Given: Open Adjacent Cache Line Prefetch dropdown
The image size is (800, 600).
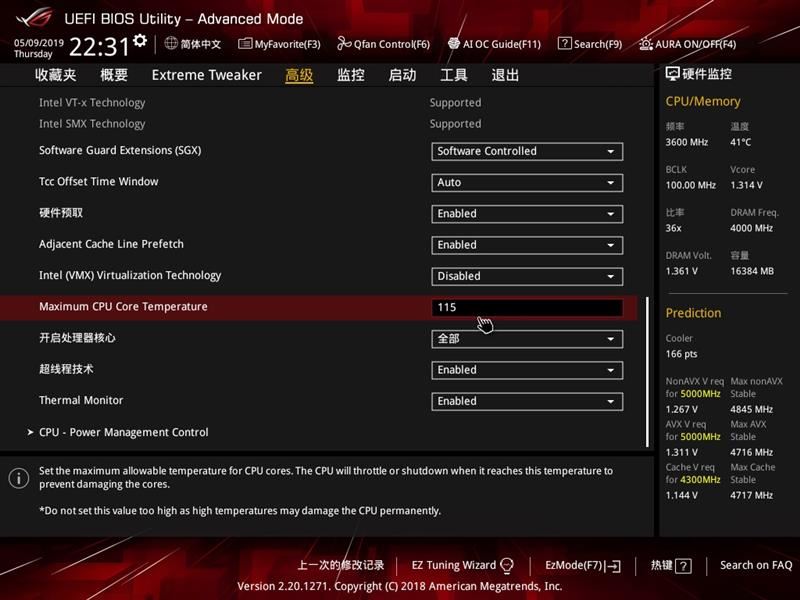Looking at the screenshot, I should click(527, 245).
